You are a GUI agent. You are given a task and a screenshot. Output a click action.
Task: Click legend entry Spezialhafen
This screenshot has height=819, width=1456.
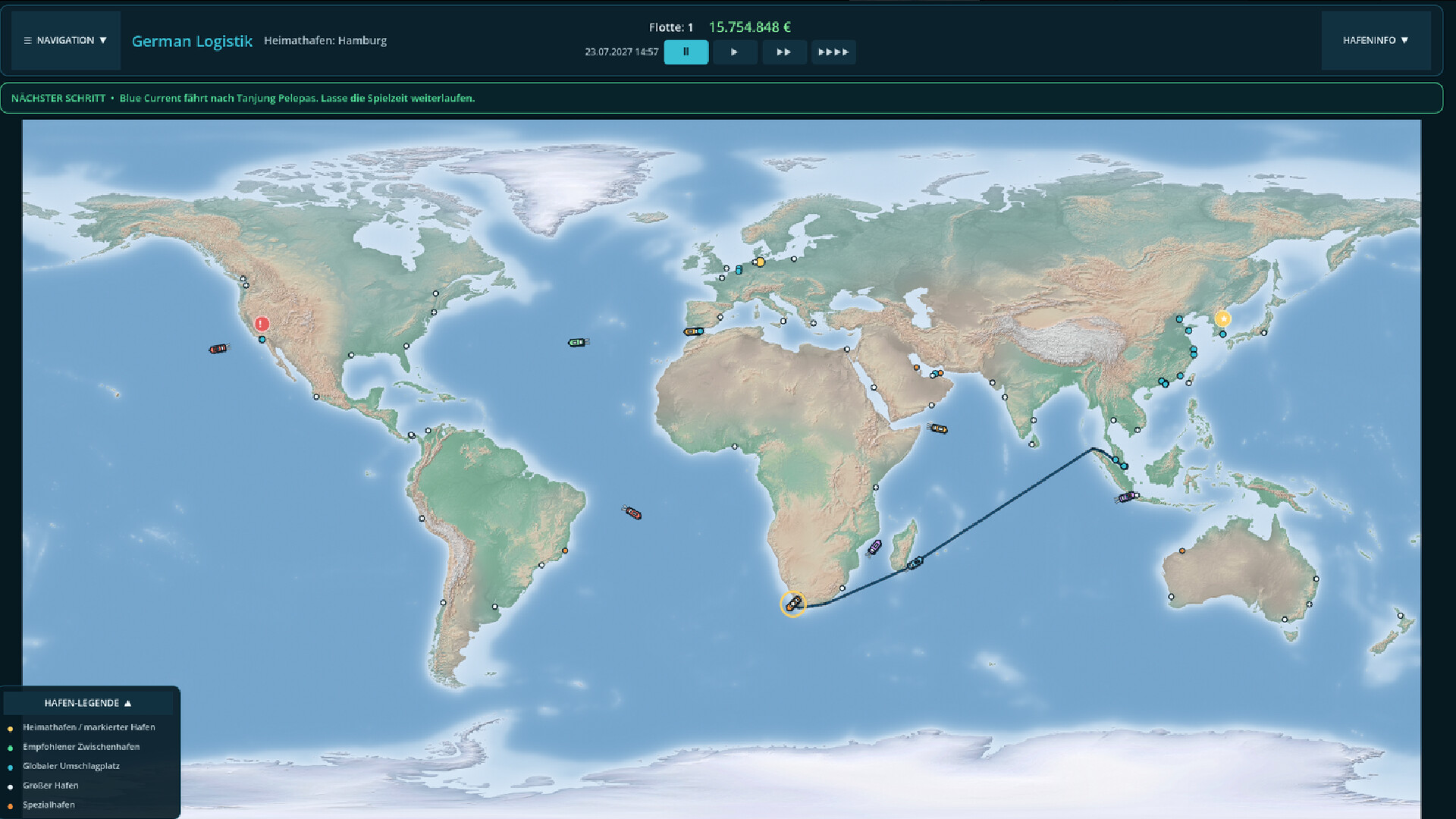[49, 805]
